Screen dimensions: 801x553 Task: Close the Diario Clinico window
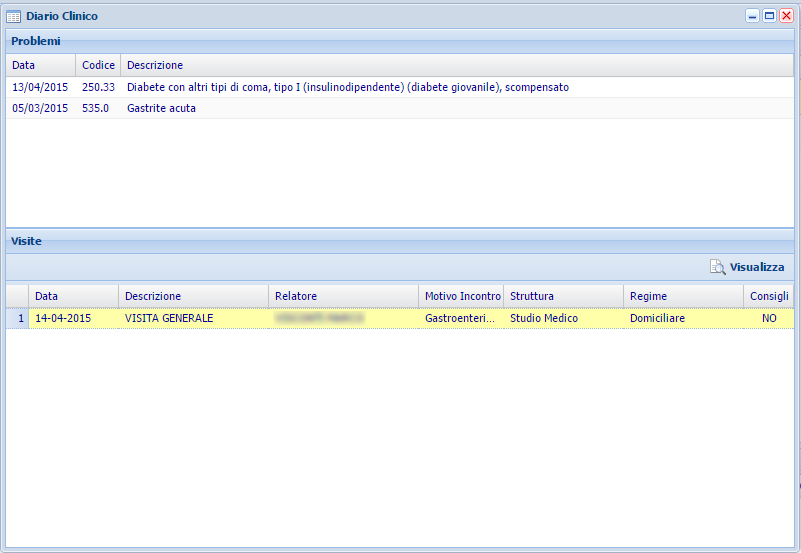pos(786,16)
